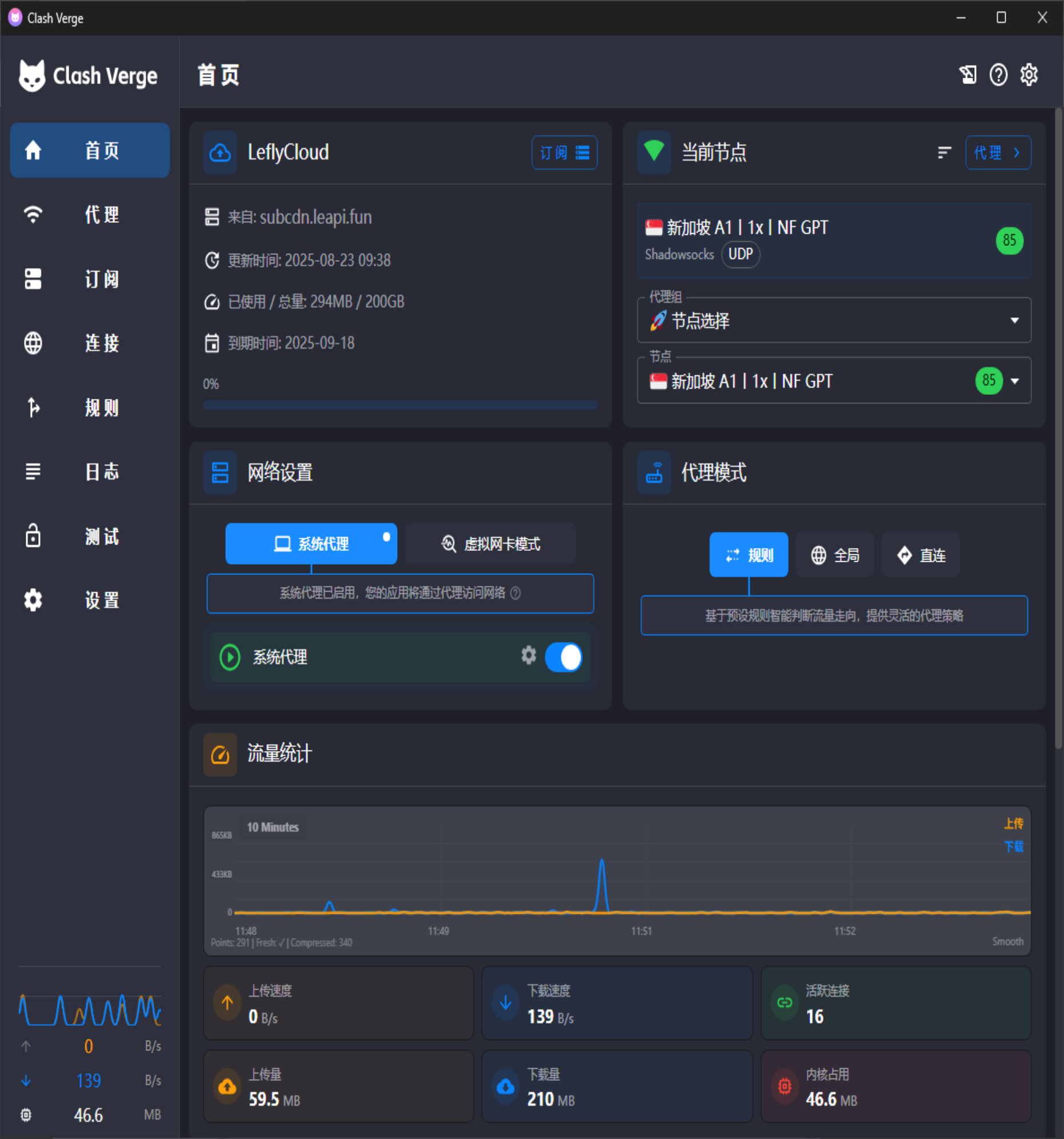Select 全局 global proxy mode

point(834,554)
